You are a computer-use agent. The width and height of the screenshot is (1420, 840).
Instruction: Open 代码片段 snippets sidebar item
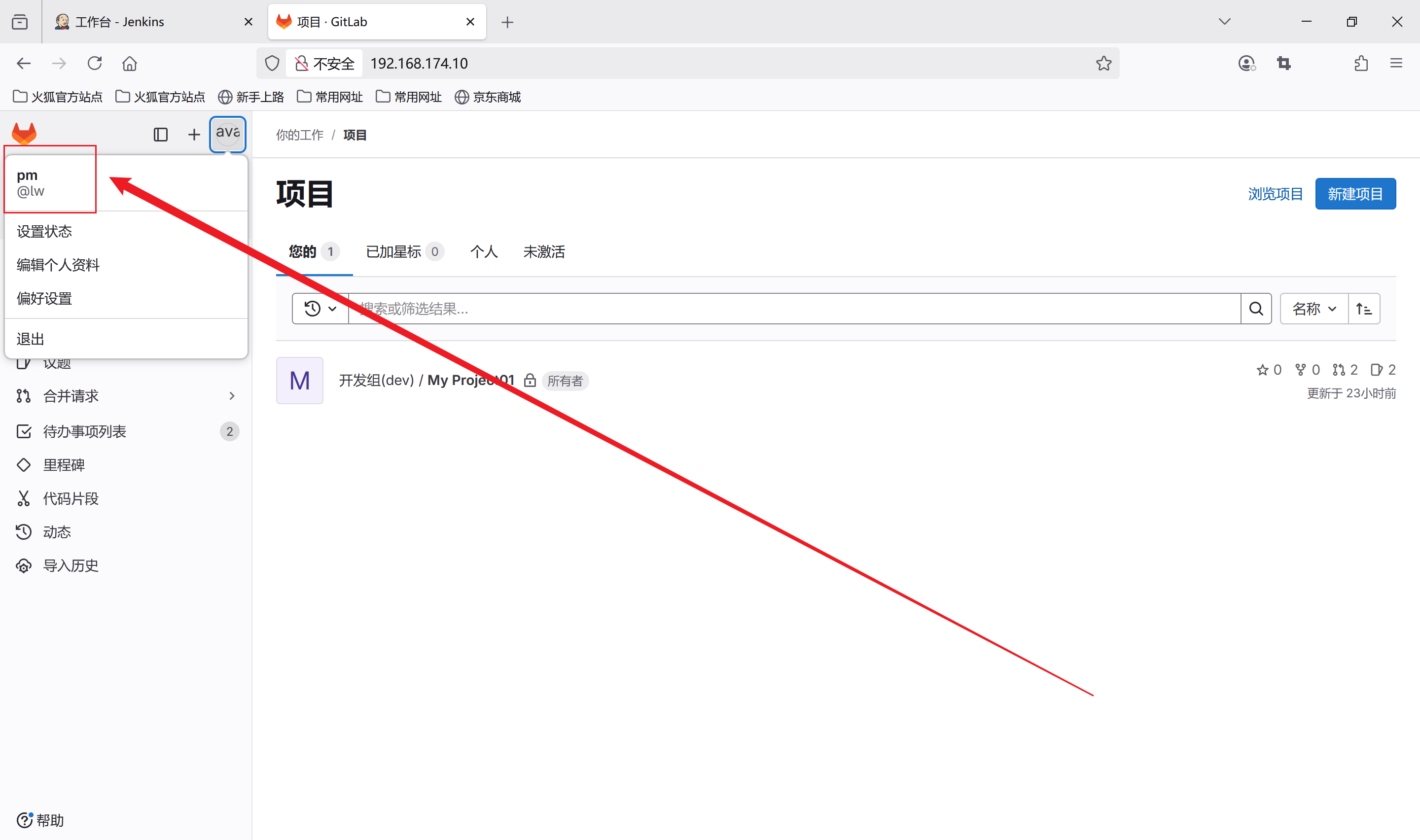click(x=71, y=498)
